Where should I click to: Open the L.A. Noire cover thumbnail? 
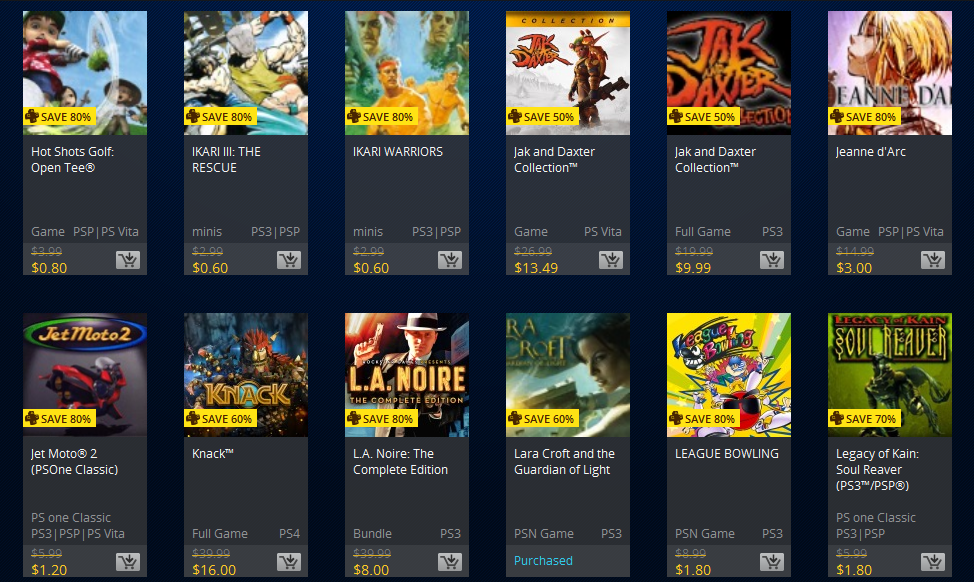click(407, 375)
